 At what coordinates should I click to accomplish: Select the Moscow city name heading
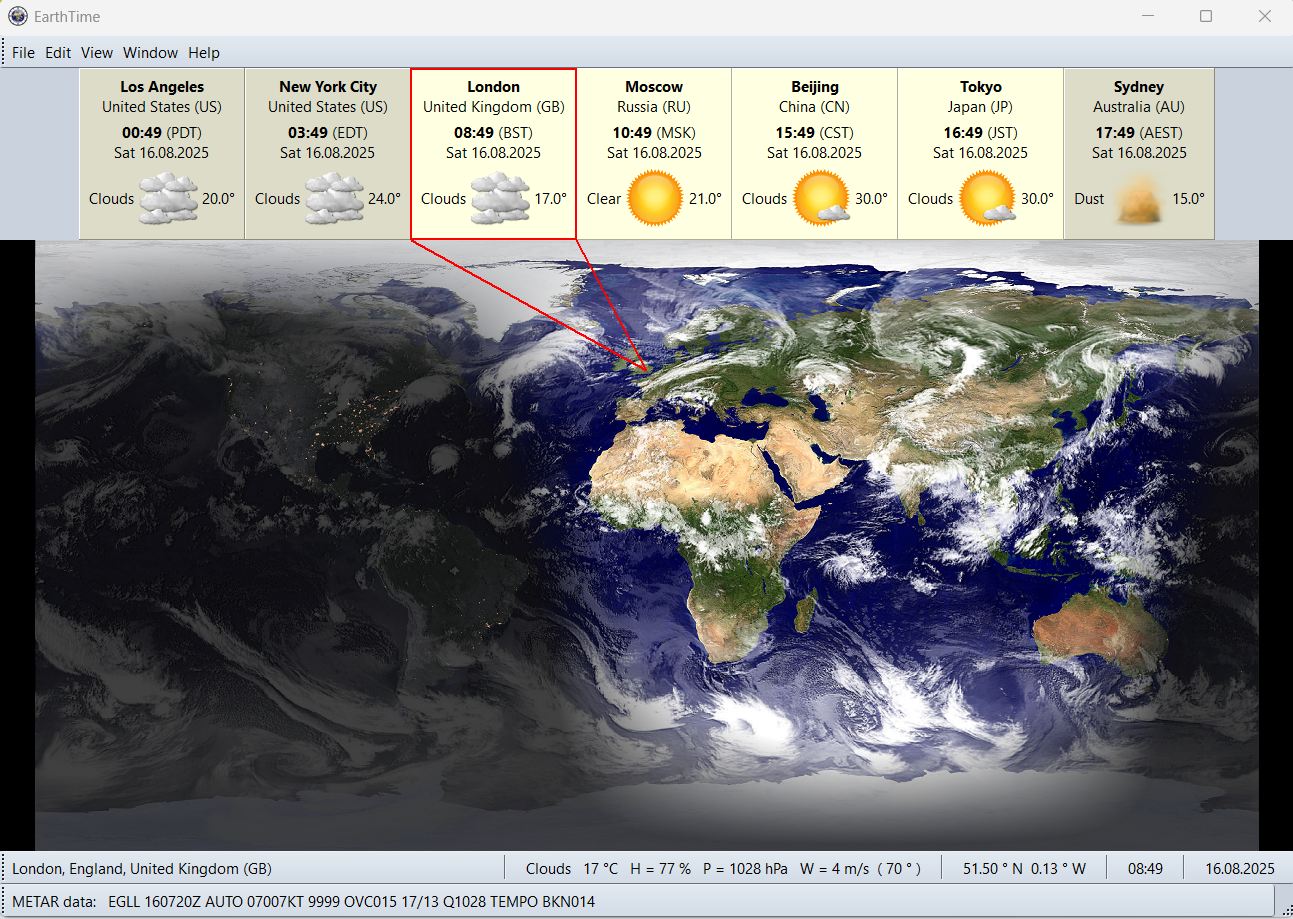[x=654, y=87]
